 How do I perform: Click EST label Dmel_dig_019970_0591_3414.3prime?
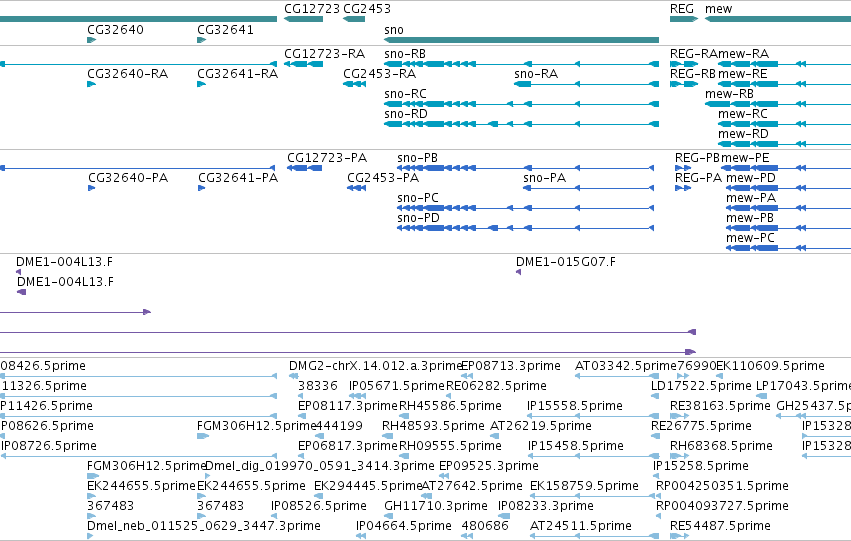tap(320, 466)
